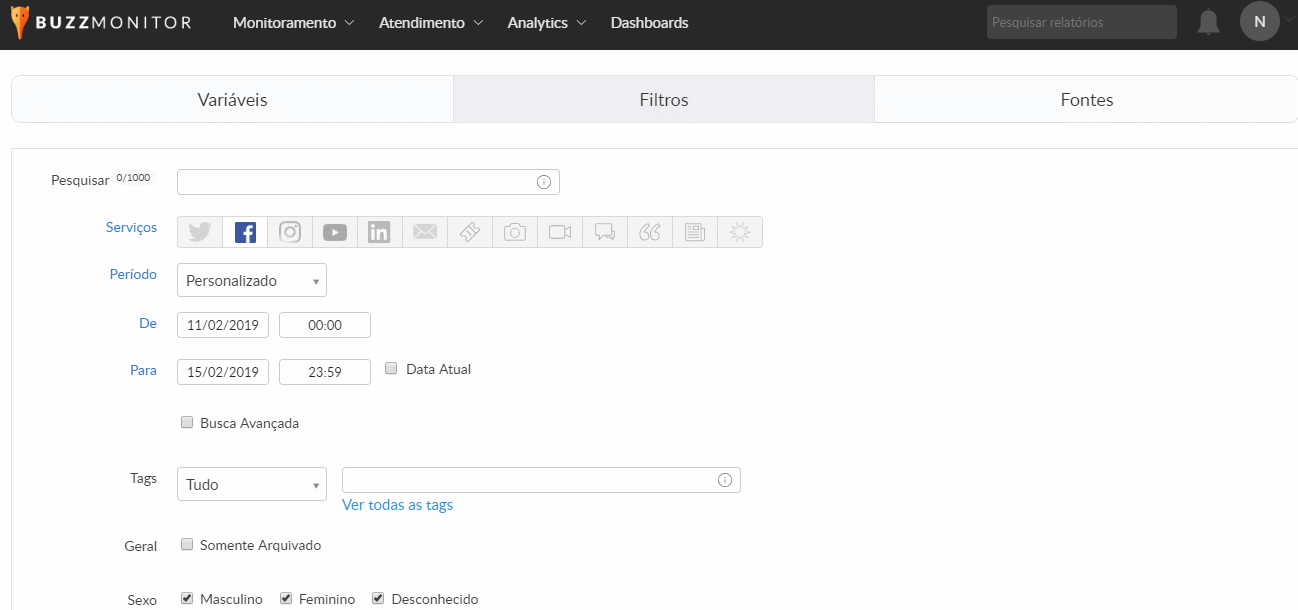Viewport: 1298px width, 610px height.
Task: Open the Período dropdown
Action: (x=251, y=281)
